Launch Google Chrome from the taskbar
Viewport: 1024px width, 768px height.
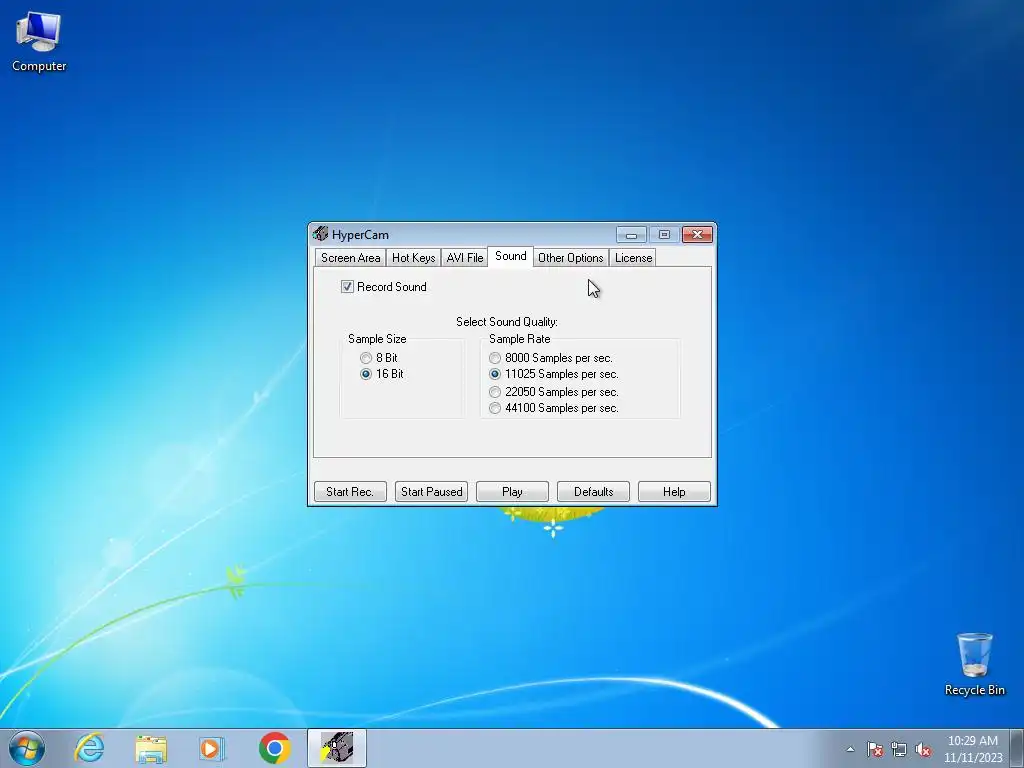[275, 748]
